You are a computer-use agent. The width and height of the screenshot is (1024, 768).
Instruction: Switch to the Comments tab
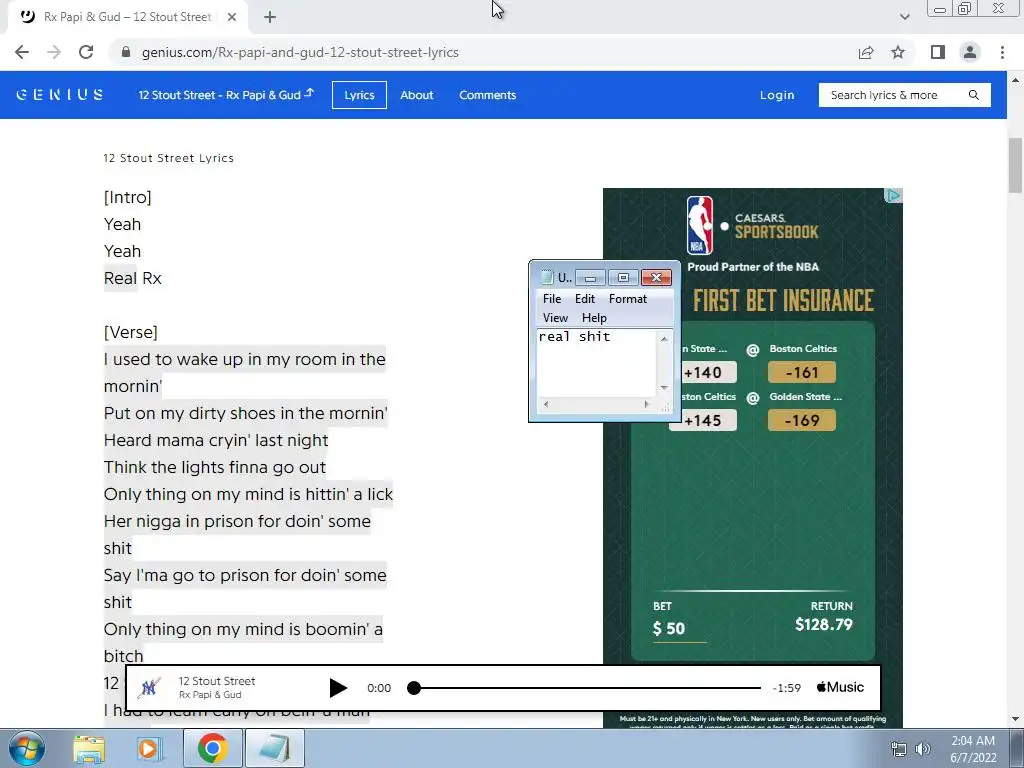tap(487, 95)
